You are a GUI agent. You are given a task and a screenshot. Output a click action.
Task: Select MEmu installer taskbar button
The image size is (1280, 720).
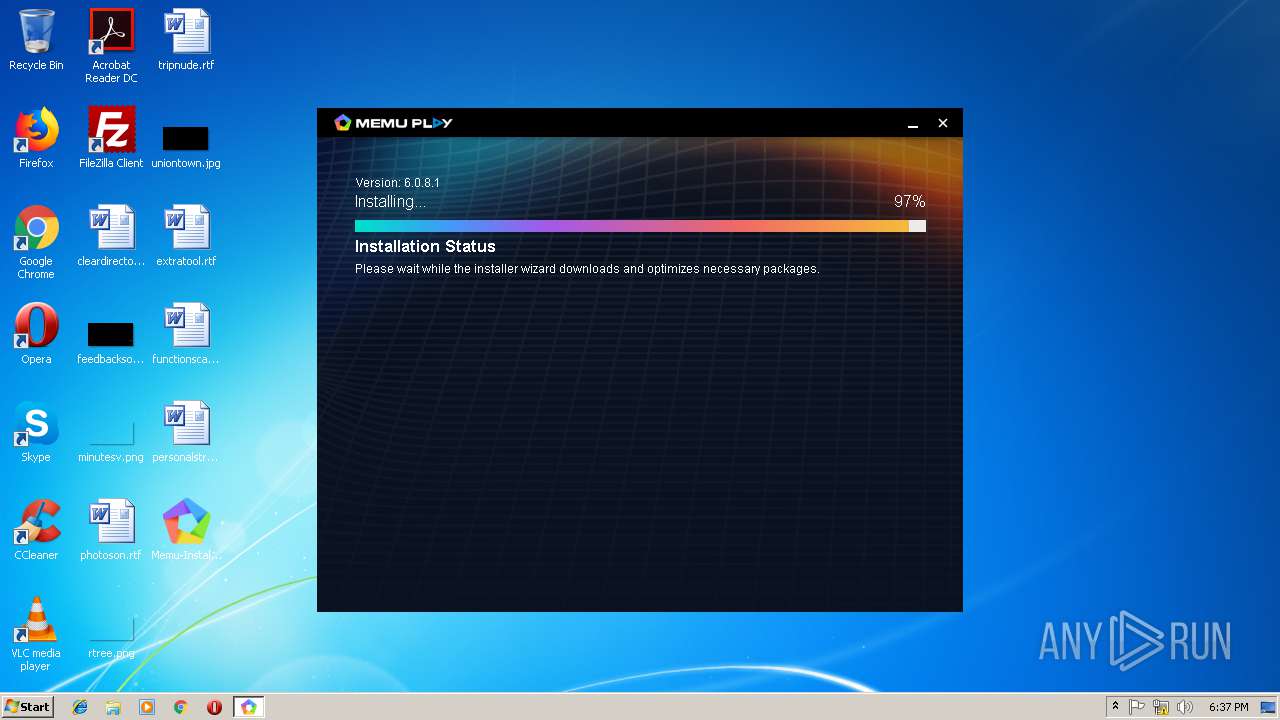point(248,707)
